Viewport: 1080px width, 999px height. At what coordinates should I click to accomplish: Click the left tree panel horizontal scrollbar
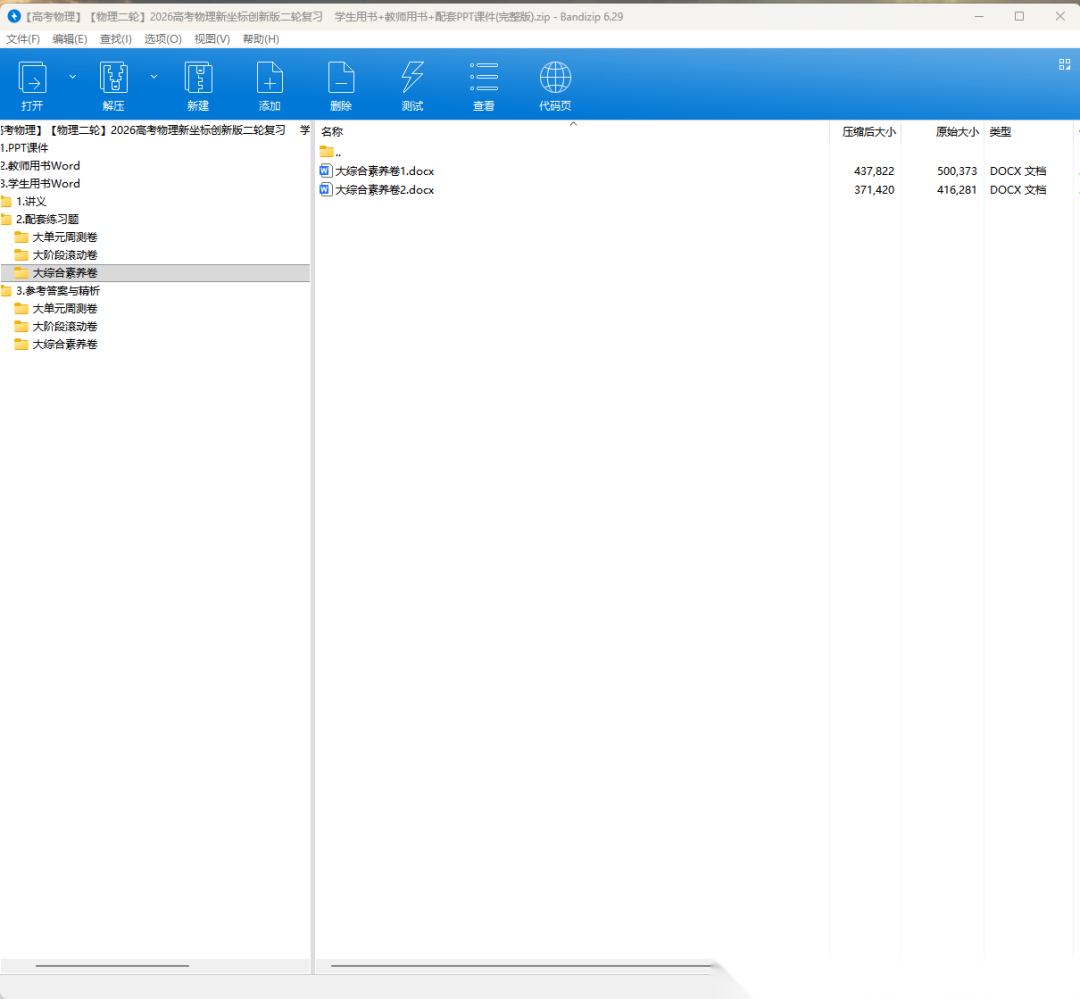pos(112,966)
